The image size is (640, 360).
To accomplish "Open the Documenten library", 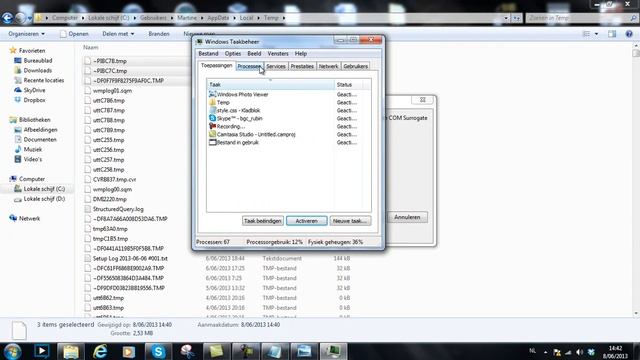I will click(35, 140).
